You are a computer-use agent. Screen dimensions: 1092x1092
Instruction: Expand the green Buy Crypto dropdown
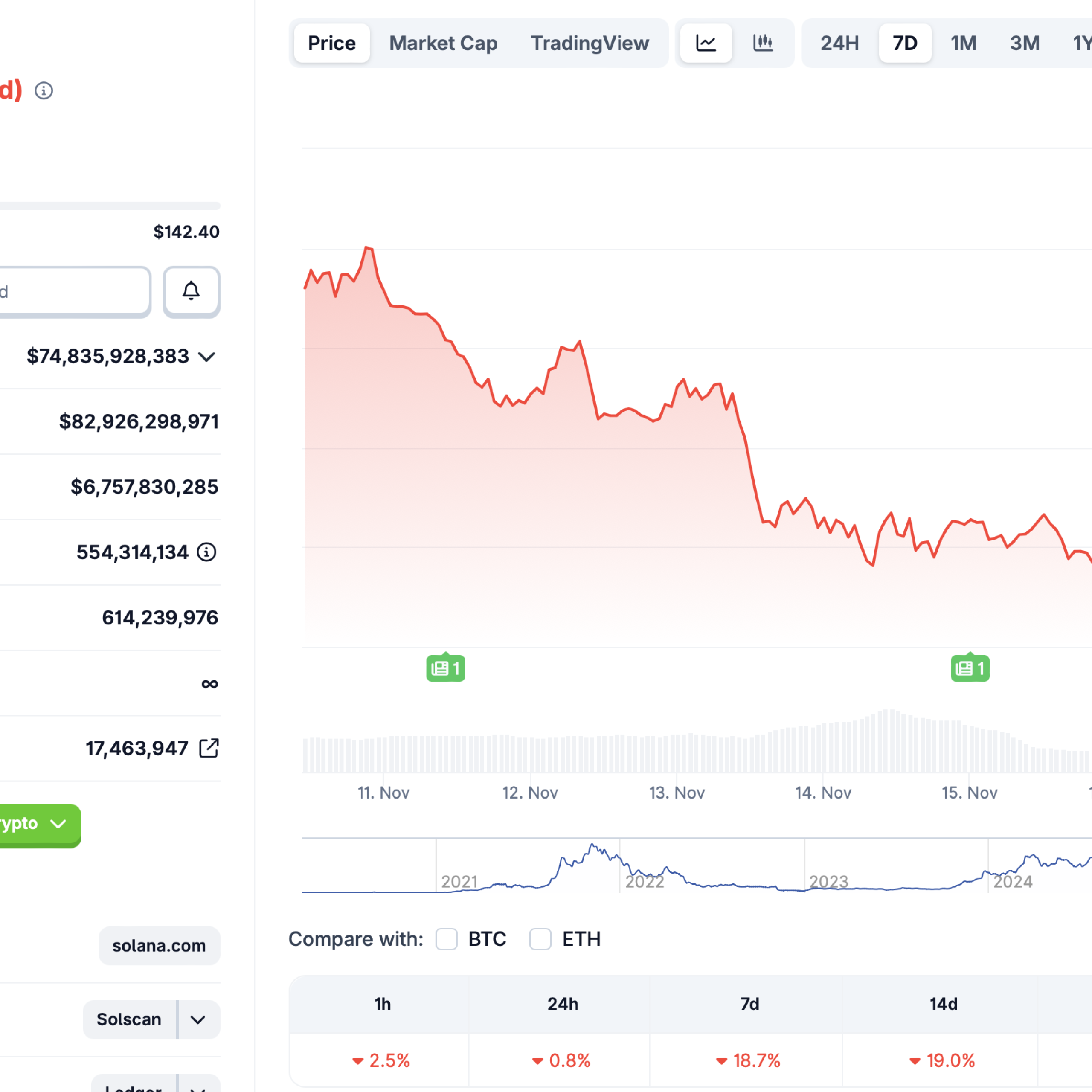pyautogui.click(x=58, y=824)
